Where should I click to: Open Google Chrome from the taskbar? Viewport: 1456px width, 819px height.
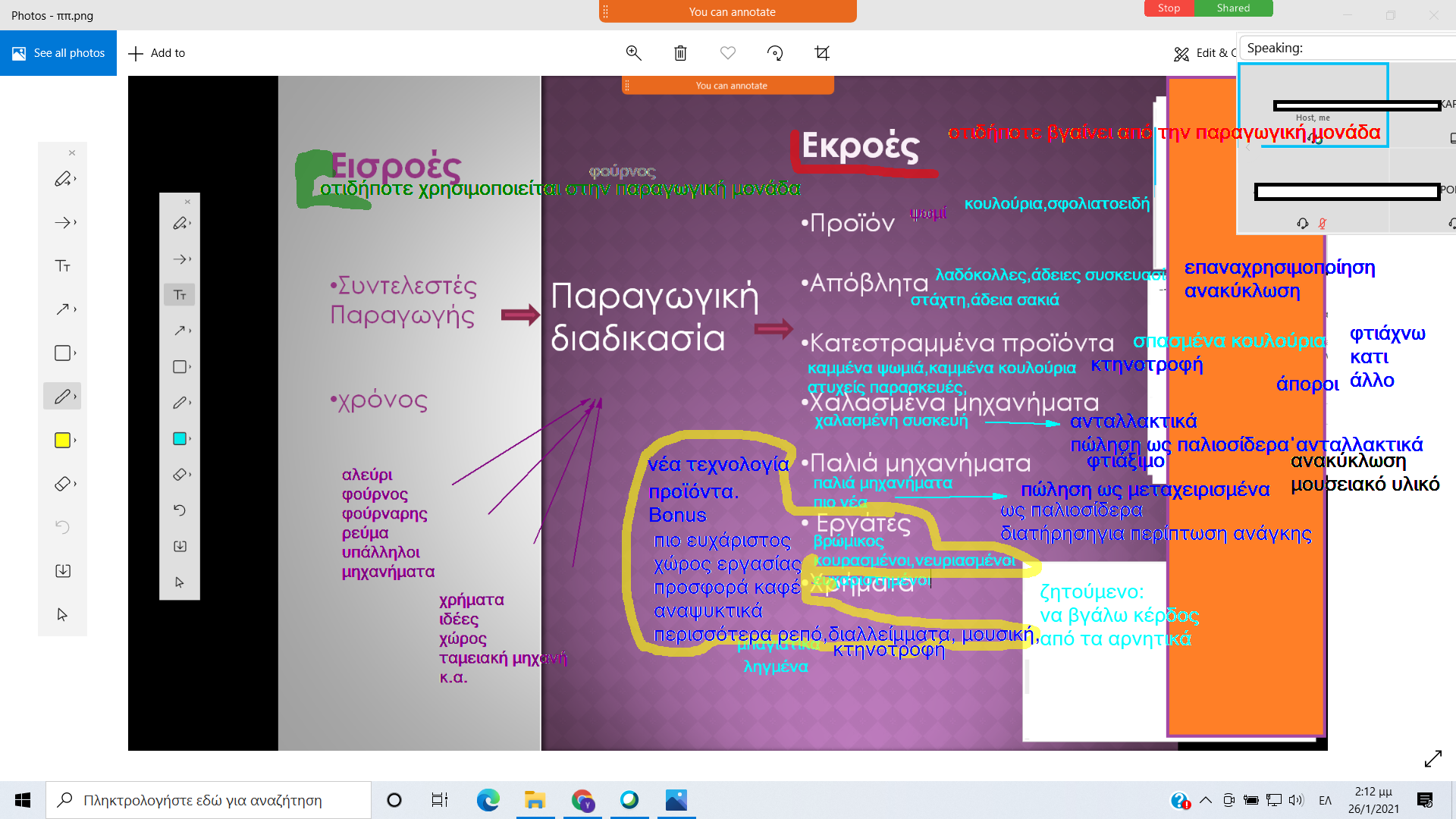582,800
